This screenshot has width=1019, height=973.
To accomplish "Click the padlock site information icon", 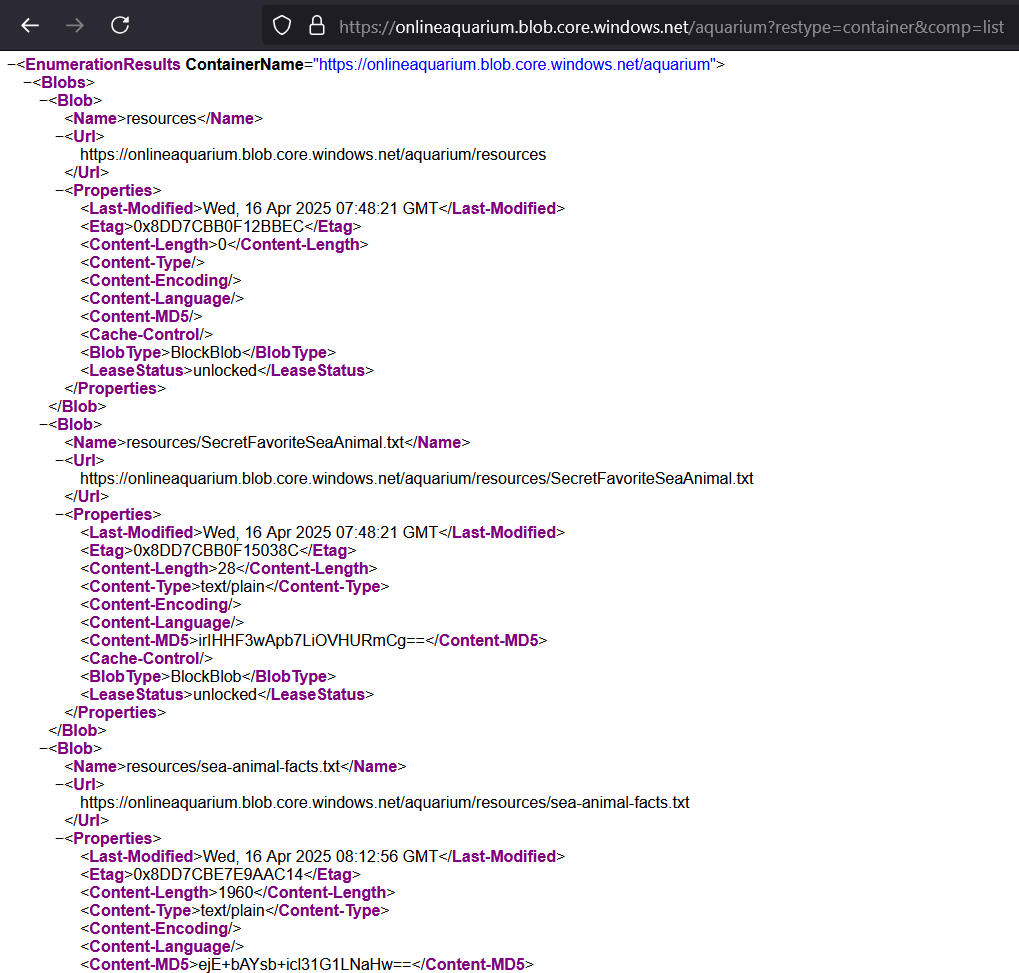I will 316,26.
